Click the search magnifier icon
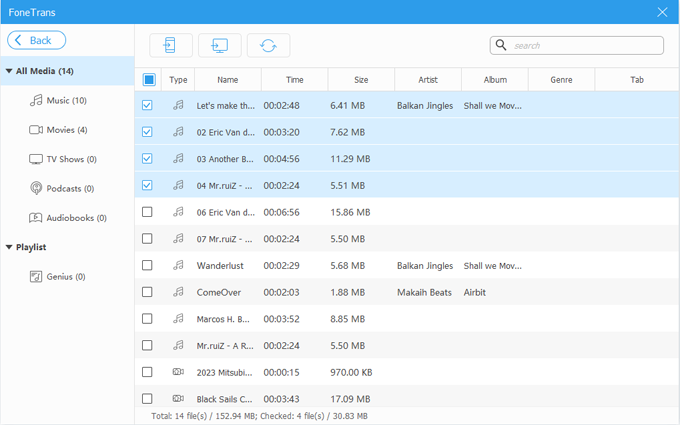Image resolution: width=680 pixels, height=425 pixels. (501, 45)
